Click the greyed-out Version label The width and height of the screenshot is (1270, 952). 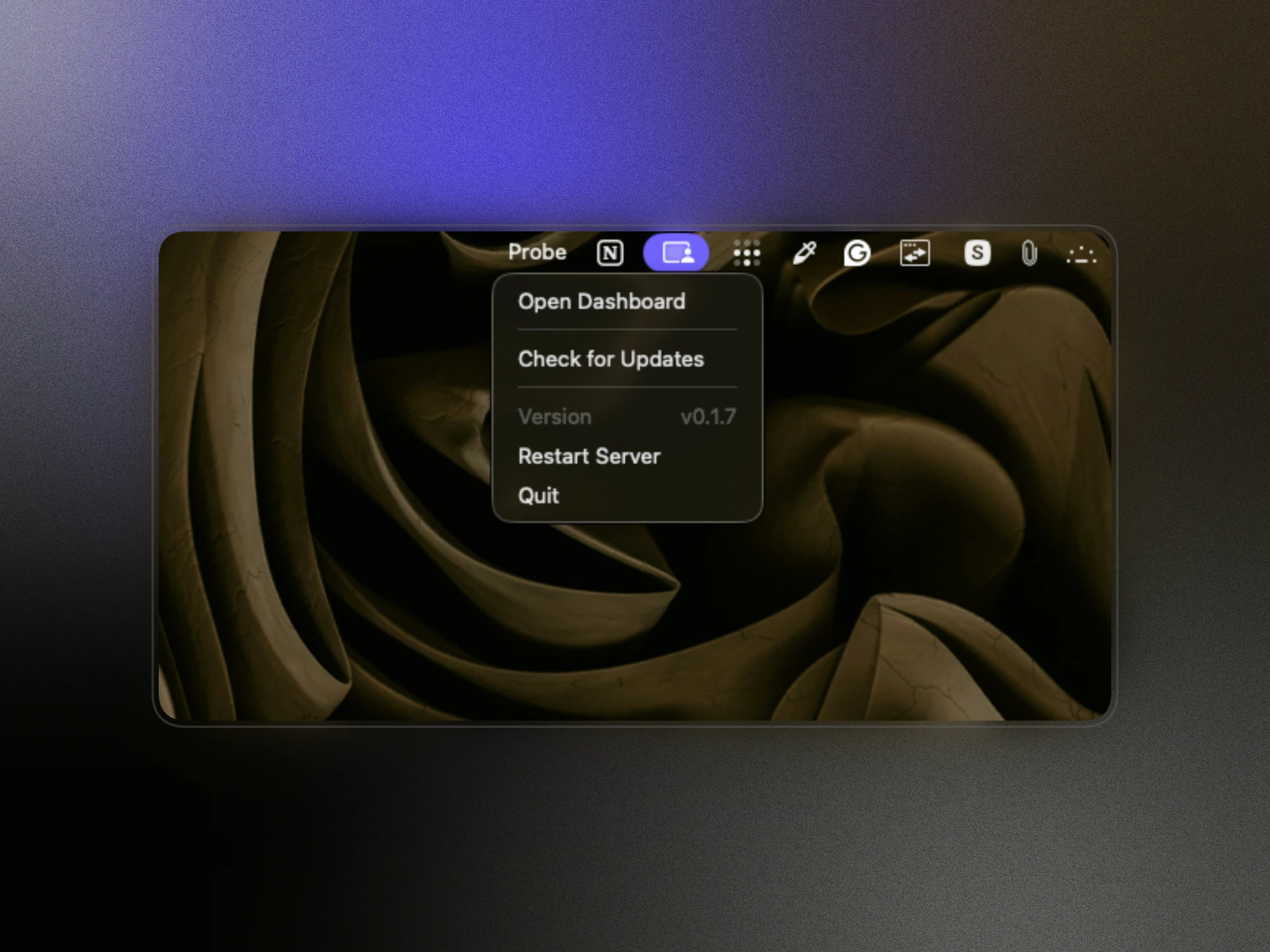[554, 416]
